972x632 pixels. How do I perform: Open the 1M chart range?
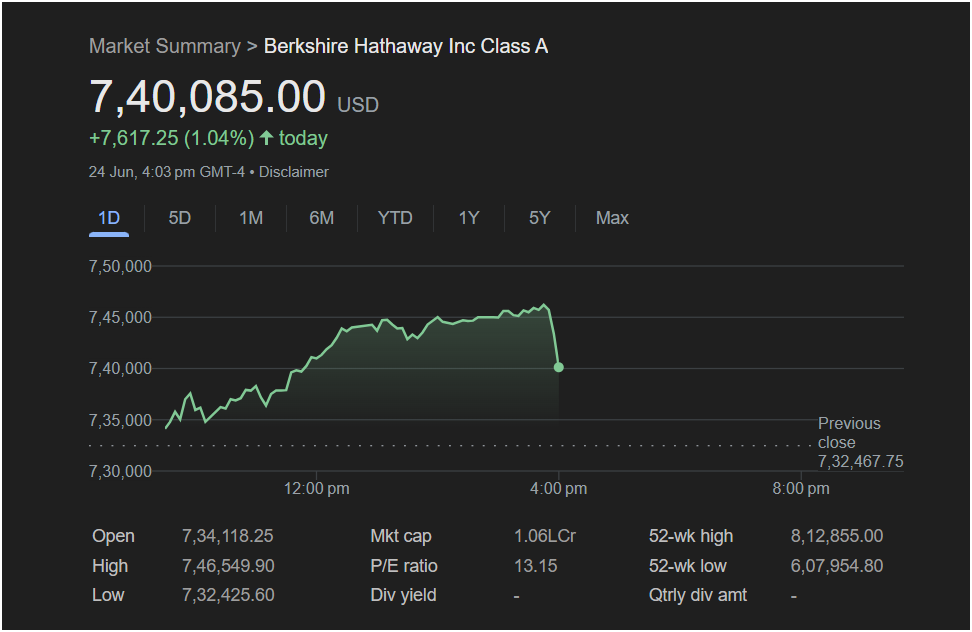coord(251,218)
